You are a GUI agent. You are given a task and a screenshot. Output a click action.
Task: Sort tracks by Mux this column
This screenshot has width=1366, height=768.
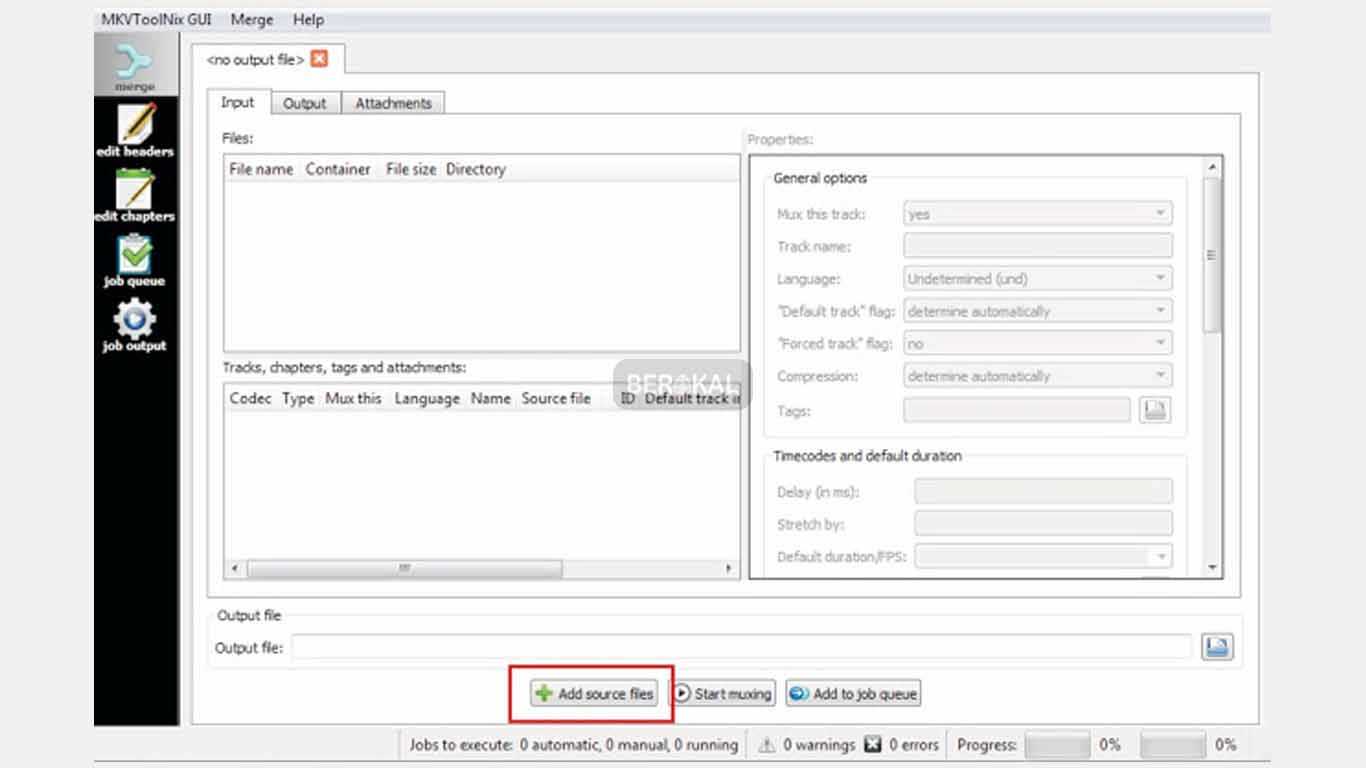point(354,398)
